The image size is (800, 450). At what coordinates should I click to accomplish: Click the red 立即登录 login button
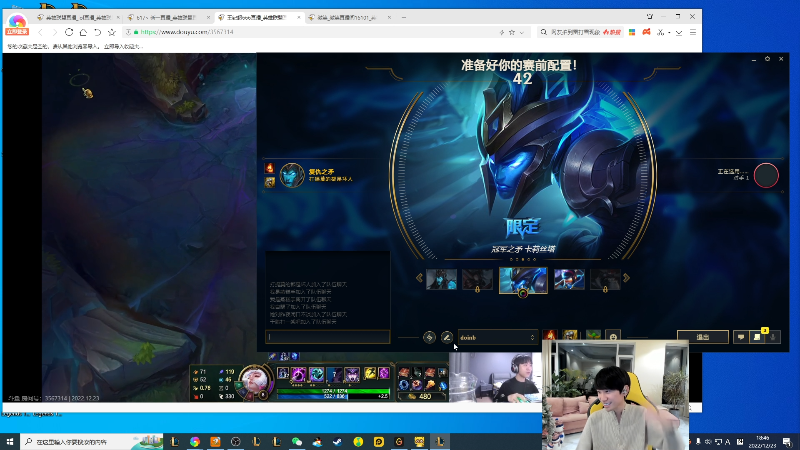pyautogui.click(x=17, y=32)
